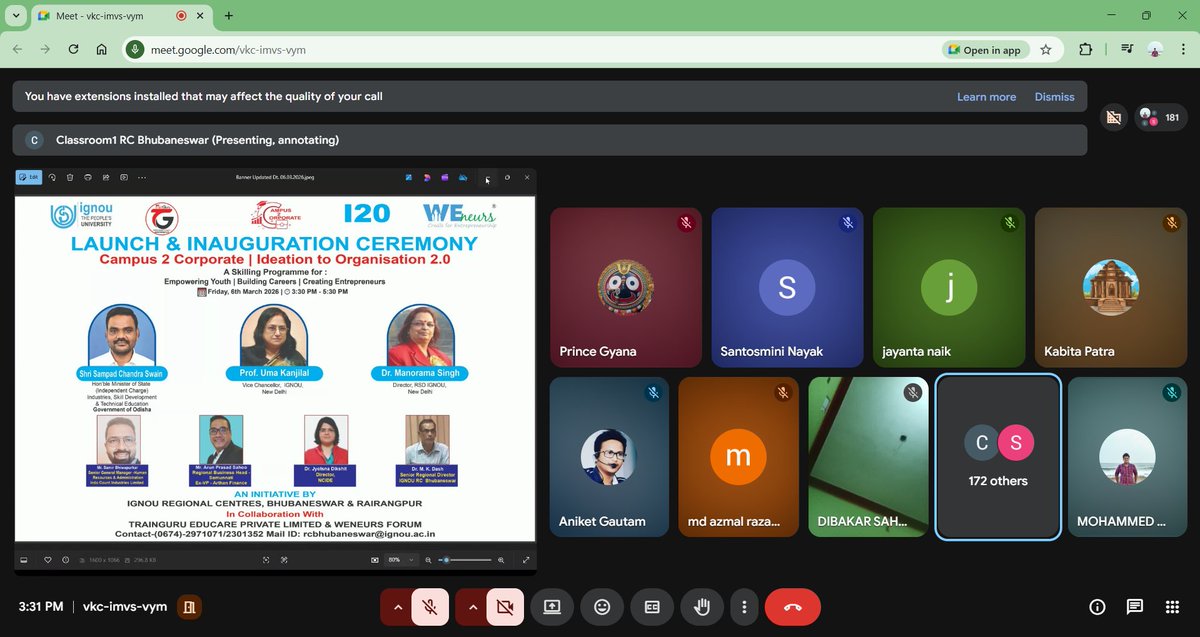This screenshot has height=637, width=1200.
Task: Click share icon in shared Photos toolbar
Action: point(106,177)
